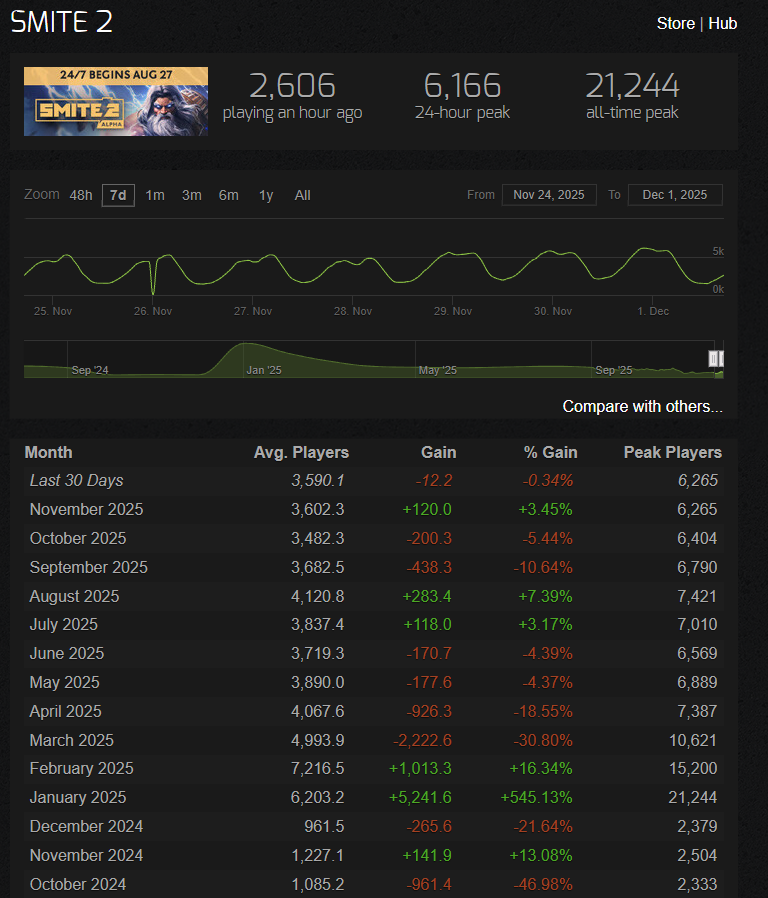The height and width of the screenshot is (898, 768).
Task: Select the 48h zoom range
Action: pos(81,195)
